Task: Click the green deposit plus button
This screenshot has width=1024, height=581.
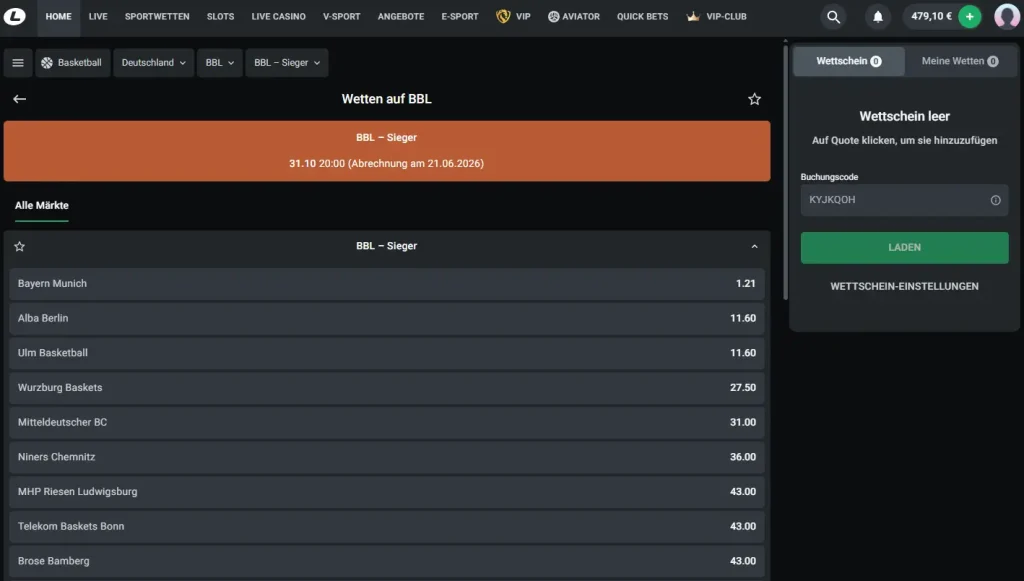Action: pos(969,17)
